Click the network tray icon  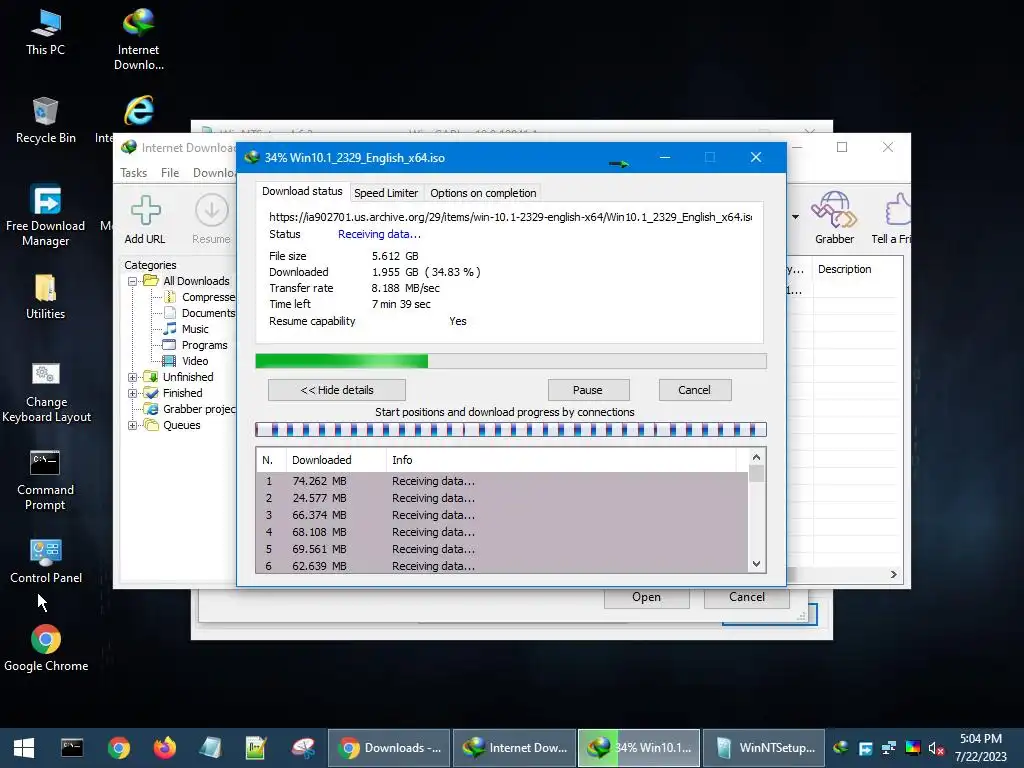coord(889,748)
